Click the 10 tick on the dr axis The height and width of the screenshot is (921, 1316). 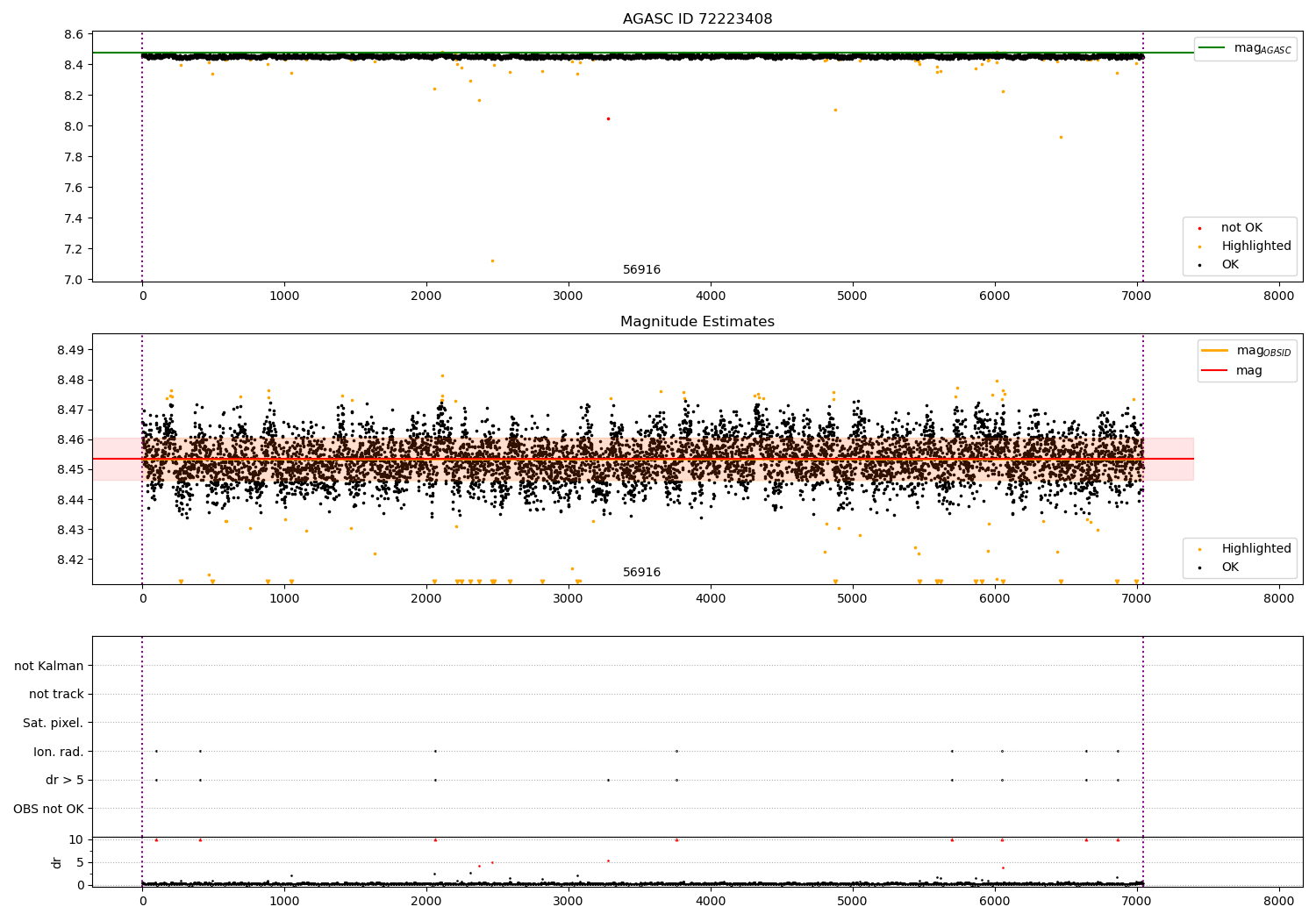76,839
